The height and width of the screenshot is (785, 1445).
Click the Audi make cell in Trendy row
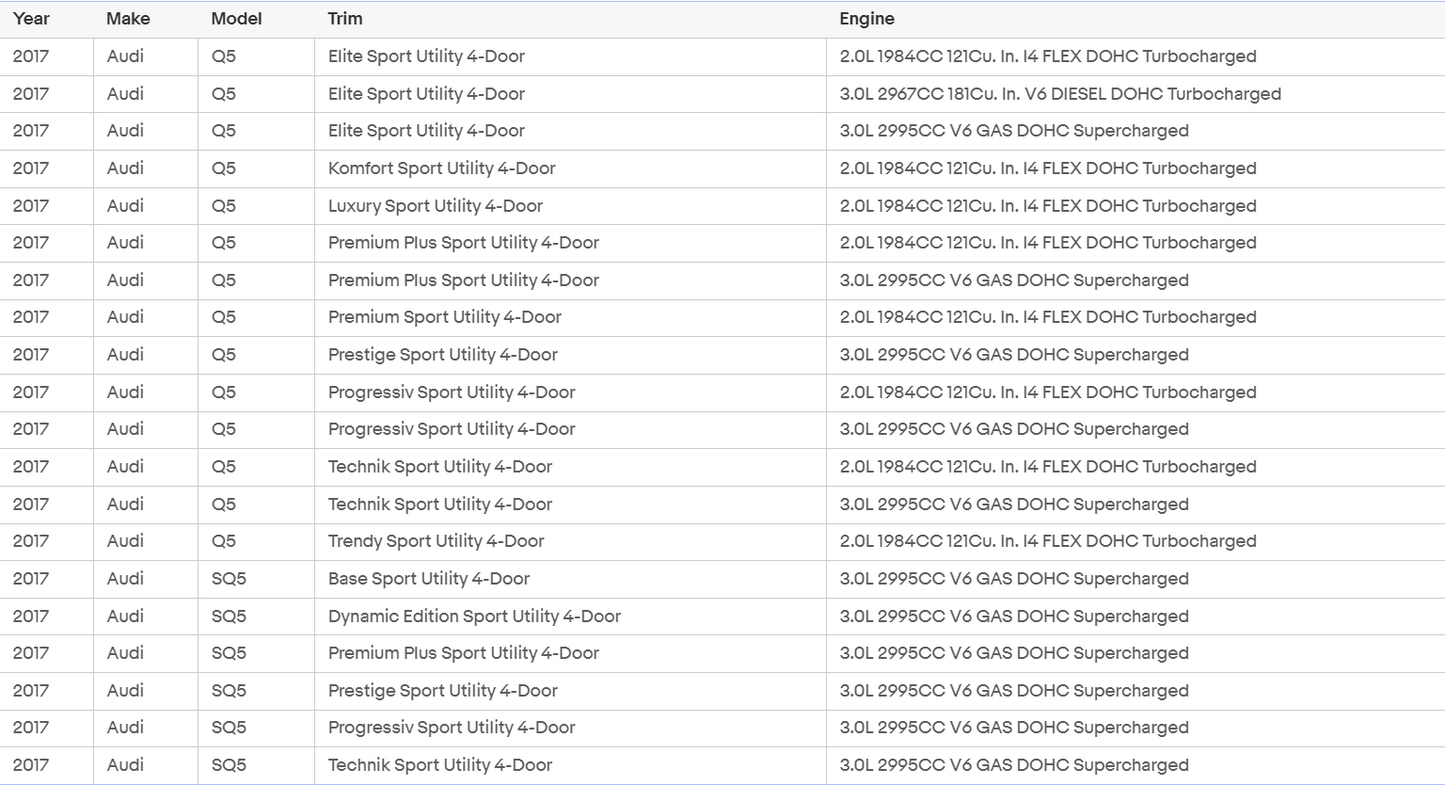146,542
